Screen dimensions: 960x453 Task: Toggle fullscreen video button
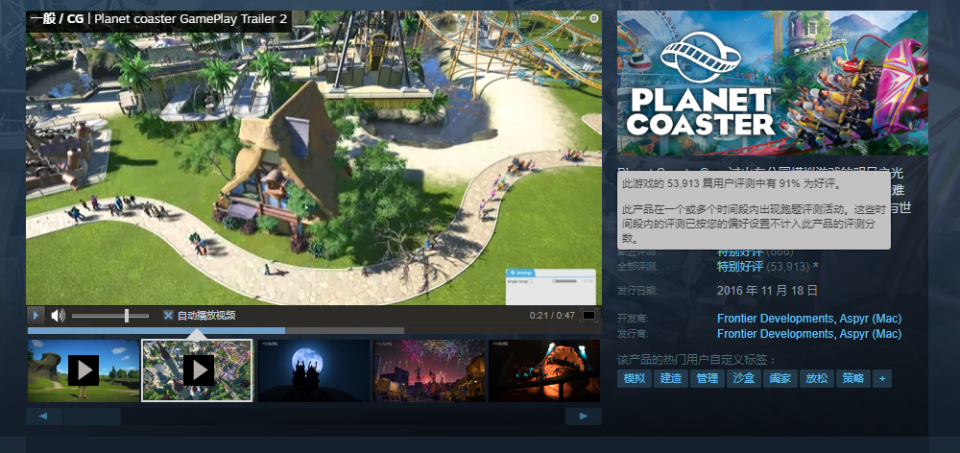588,315
